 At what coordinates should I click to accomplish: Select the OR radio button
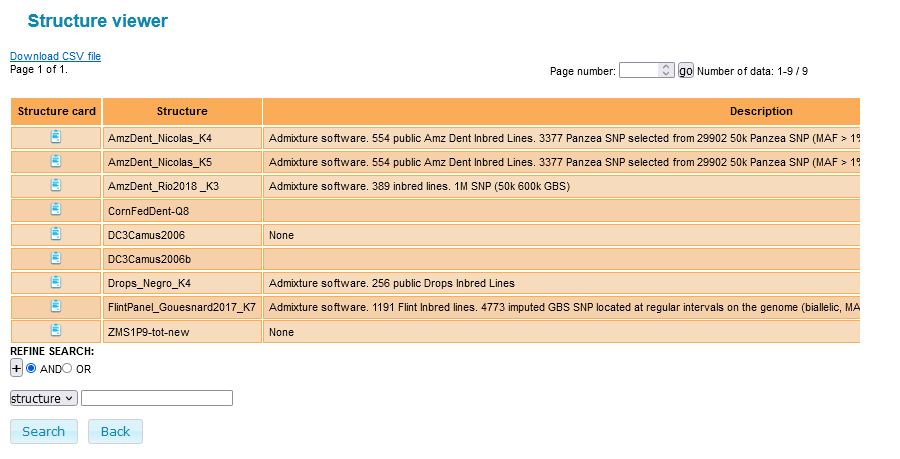(67, 368)
